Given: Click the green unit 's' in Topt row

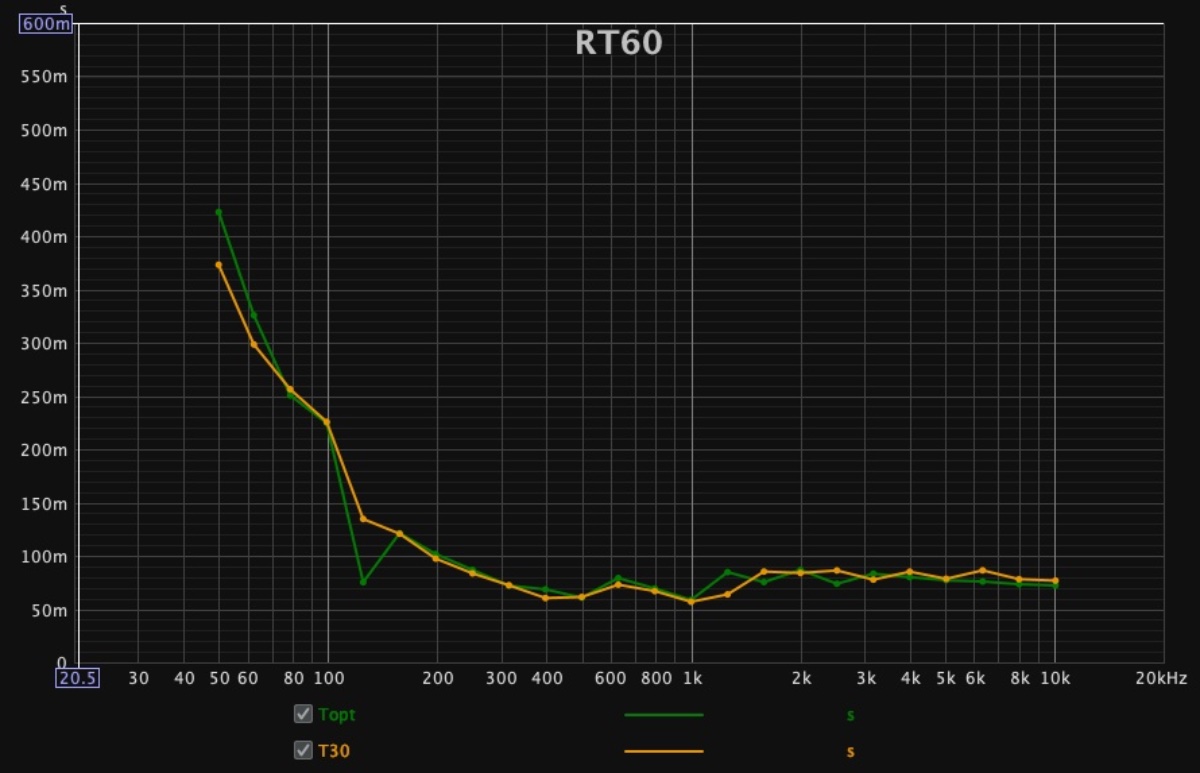Looking at the screenshot, I should [850, 715].
